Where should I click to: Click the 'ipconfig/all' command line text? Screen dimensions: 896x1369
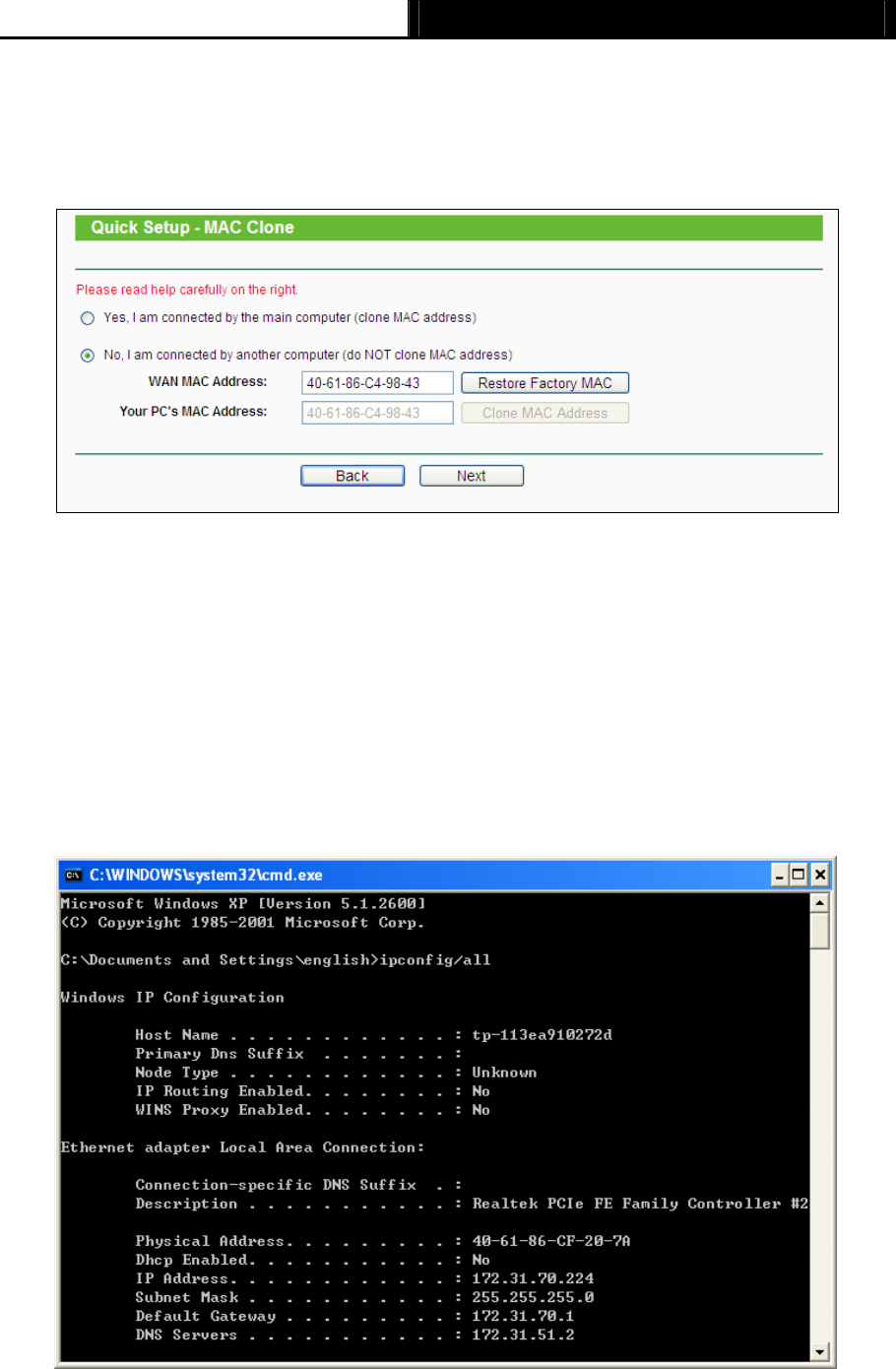435,960
